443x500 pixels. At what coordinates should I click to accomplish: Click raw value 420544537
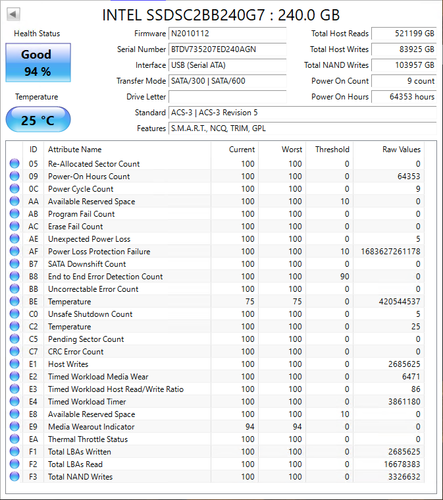coord(399,301)
